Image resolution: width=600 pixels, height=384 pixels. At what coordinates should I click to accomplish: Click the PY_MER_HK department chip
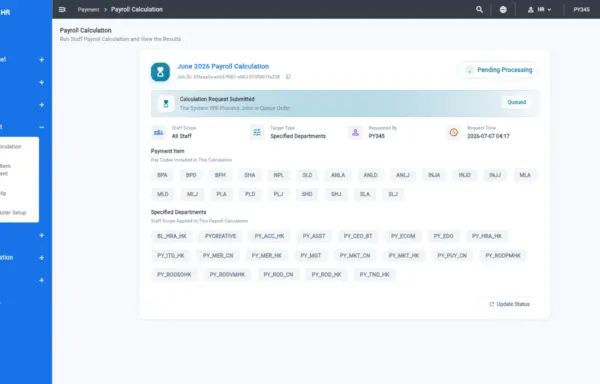(x=267, y=255)
